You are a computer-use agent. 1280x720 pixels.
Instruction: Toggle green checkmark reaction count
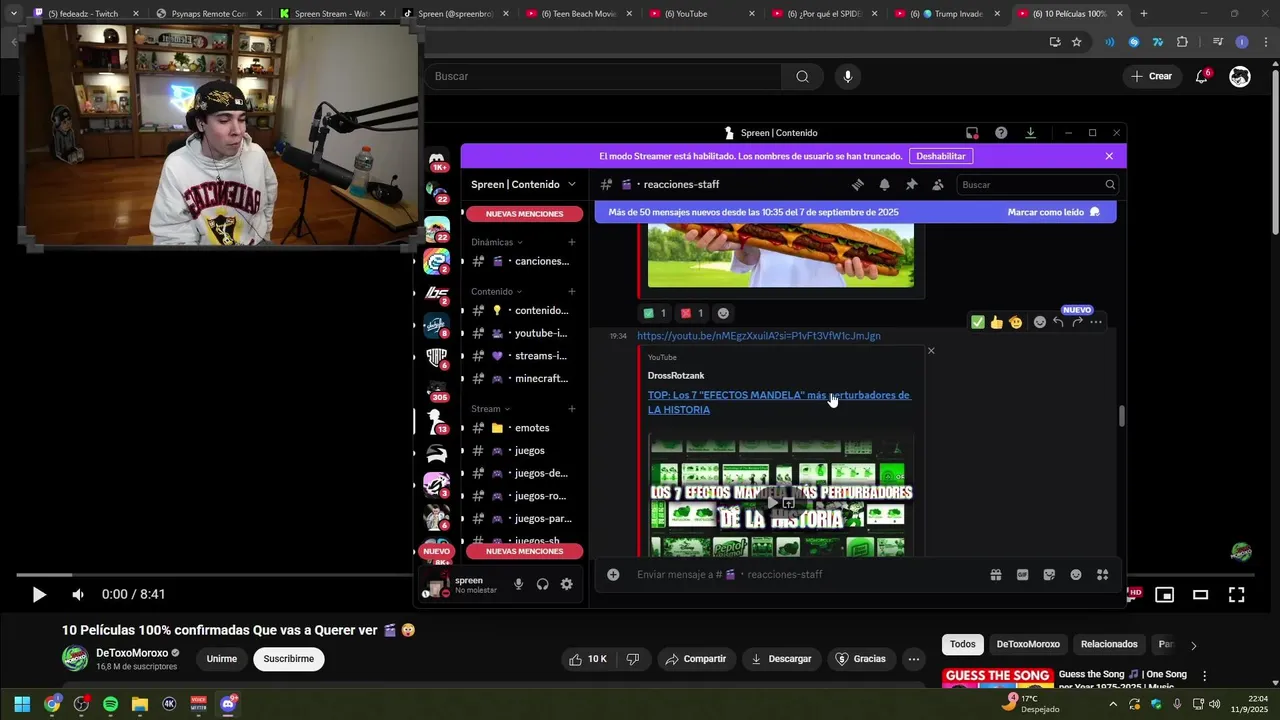(x=655, y=313)
